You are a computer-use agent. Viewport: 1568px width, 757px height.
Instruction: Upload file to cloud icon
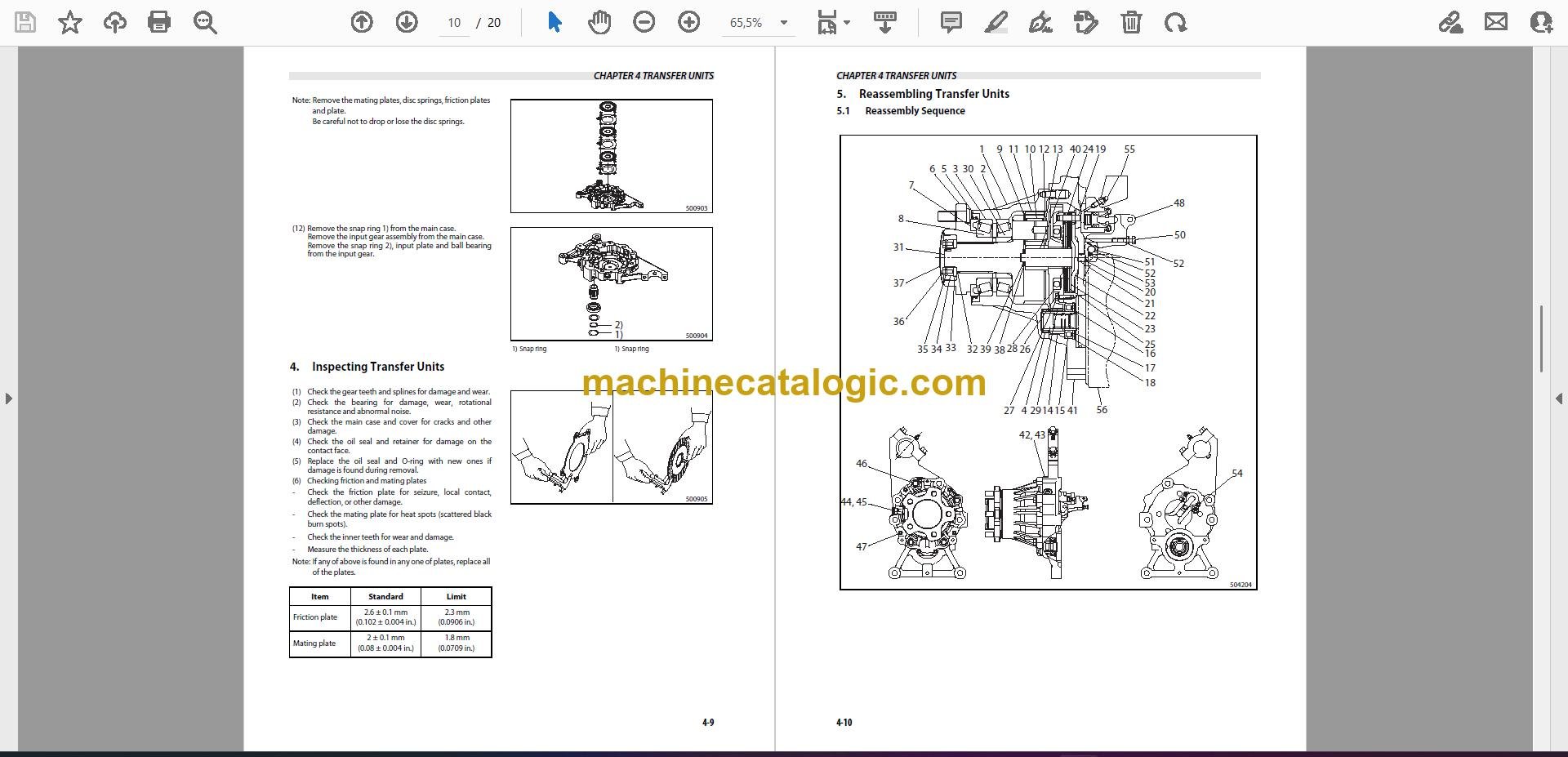click(x=115, y=22)
